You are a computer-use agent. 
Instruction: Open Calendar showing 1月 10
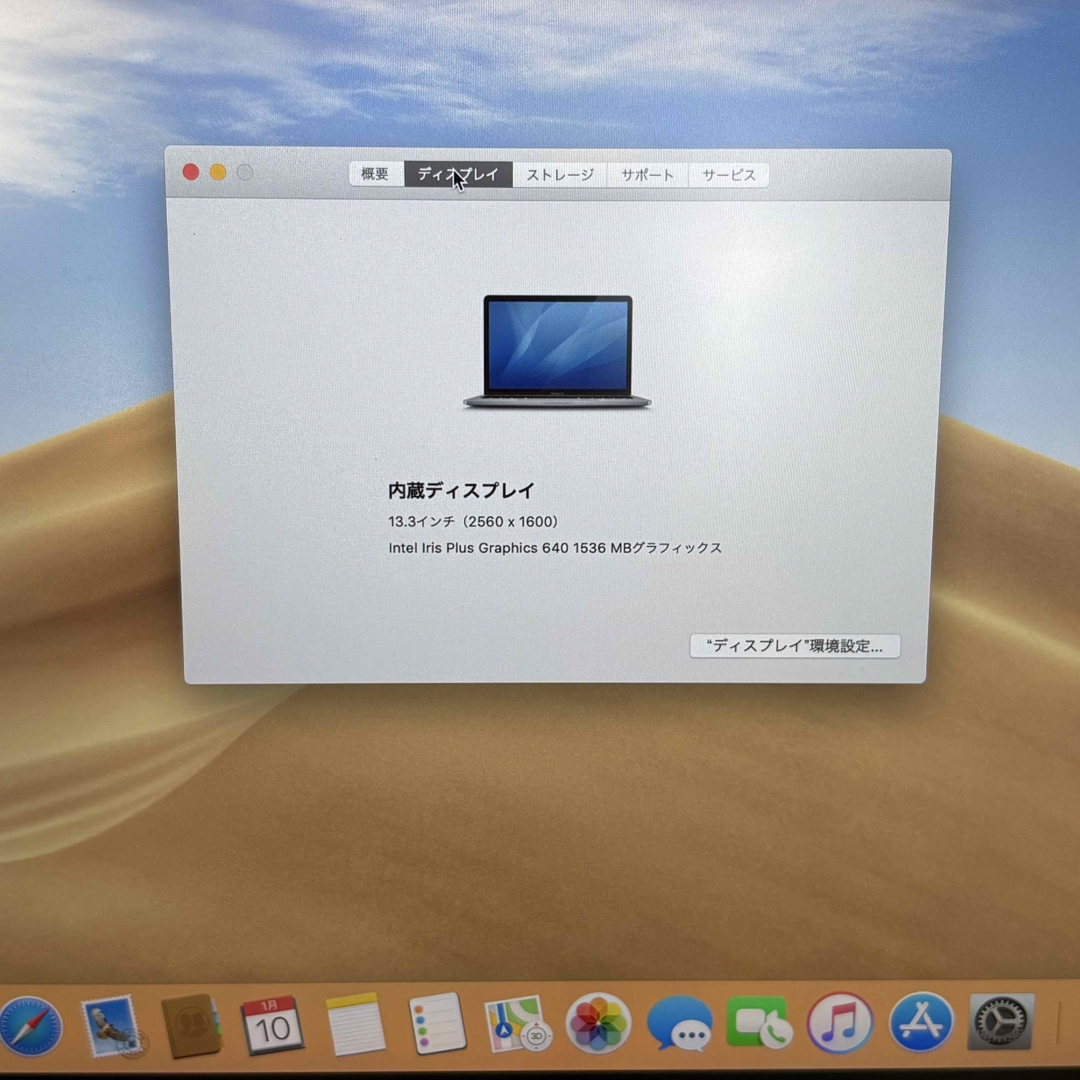pos(271,1025)
